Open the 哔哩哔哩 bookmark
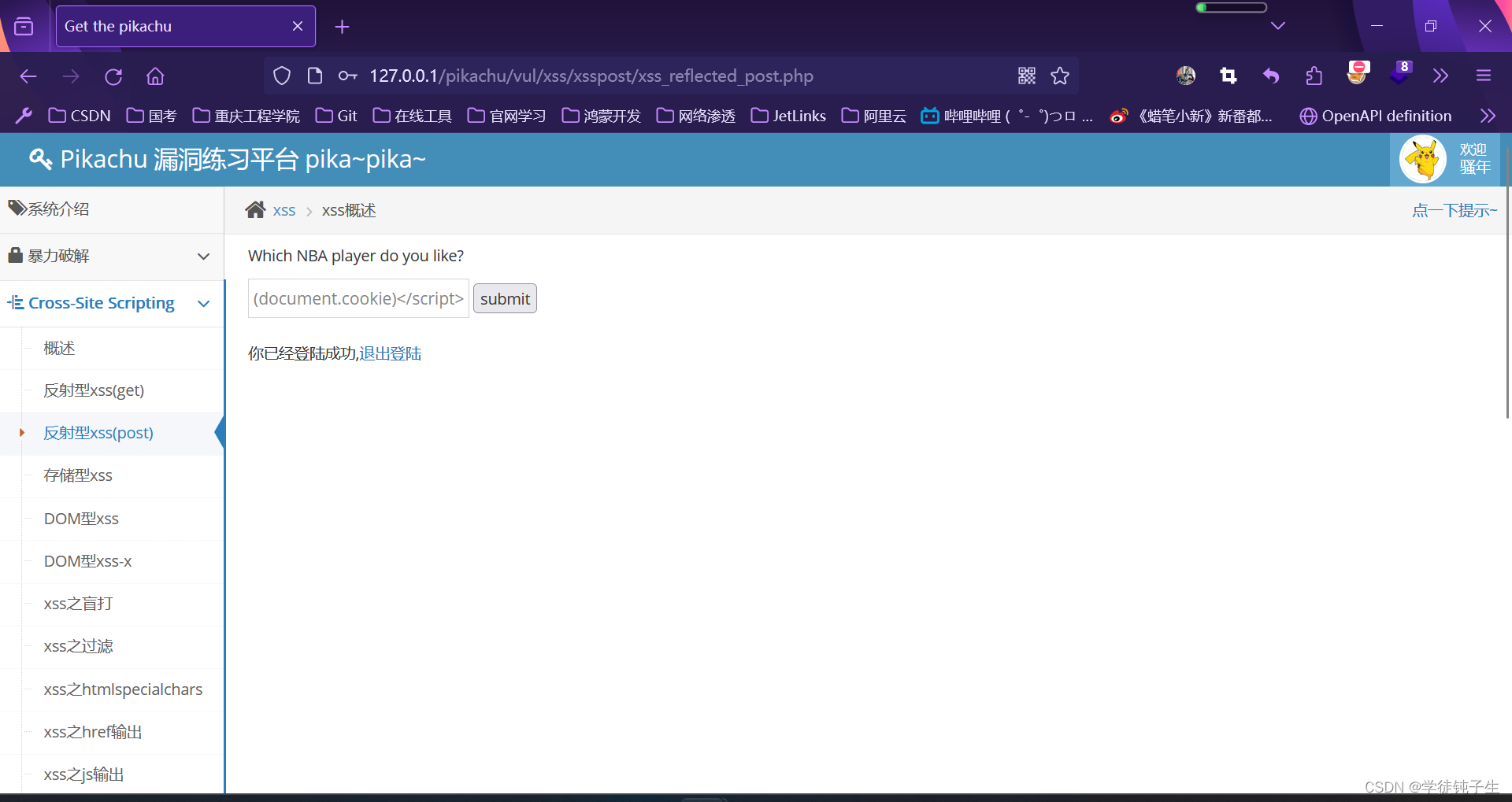The image size is (1512, 802). tap(1007, 116)
